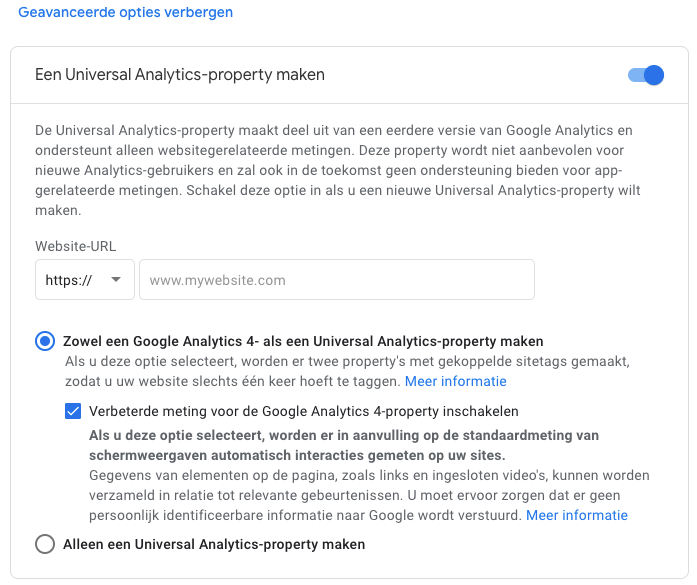Click the 'De Universal Analytics-property maakt deel uit' paragraph

[x=340, y=171]
